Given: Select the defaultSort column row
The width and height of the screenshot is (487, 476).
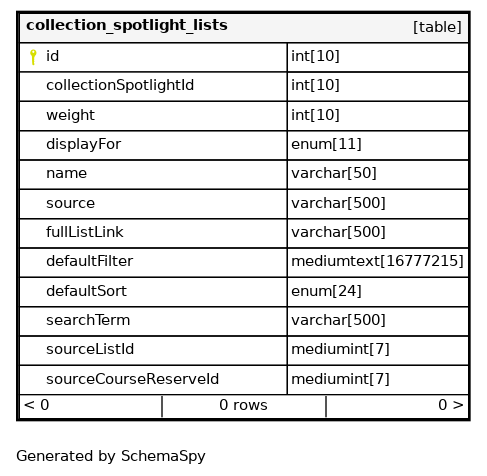Looking at the screenshot, I should click(244, 292).
